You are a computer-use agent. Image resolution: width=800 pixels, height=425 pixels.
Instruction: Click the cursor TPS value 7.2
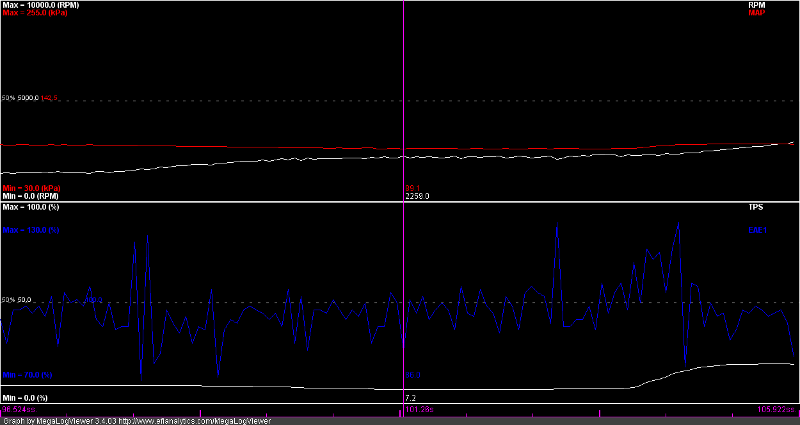pos(410,398)
